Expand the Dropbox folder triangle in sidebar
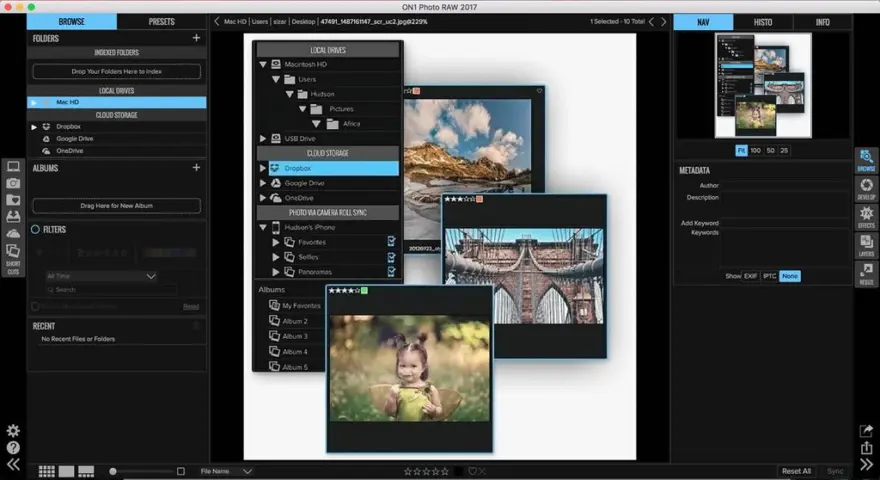Image resolution: width=880 pixels, height=480 pixels. pyautogui.click(x=34, y=127)
